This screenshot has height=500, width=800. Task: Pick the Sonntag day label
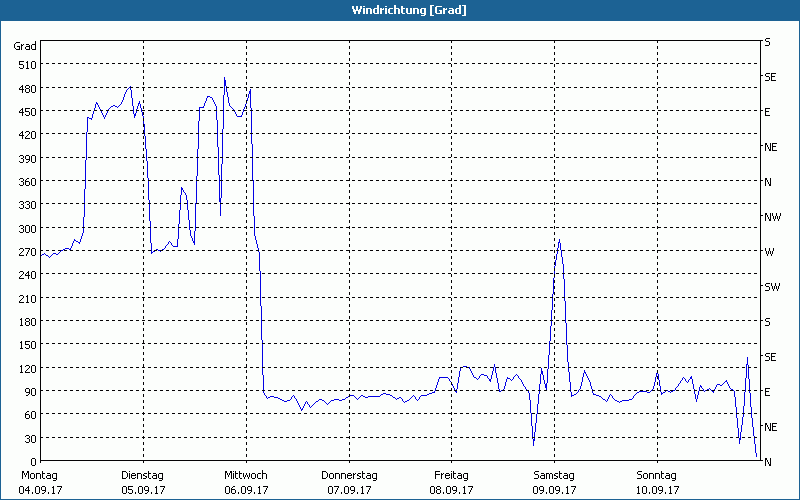click(x=657, y=475)
